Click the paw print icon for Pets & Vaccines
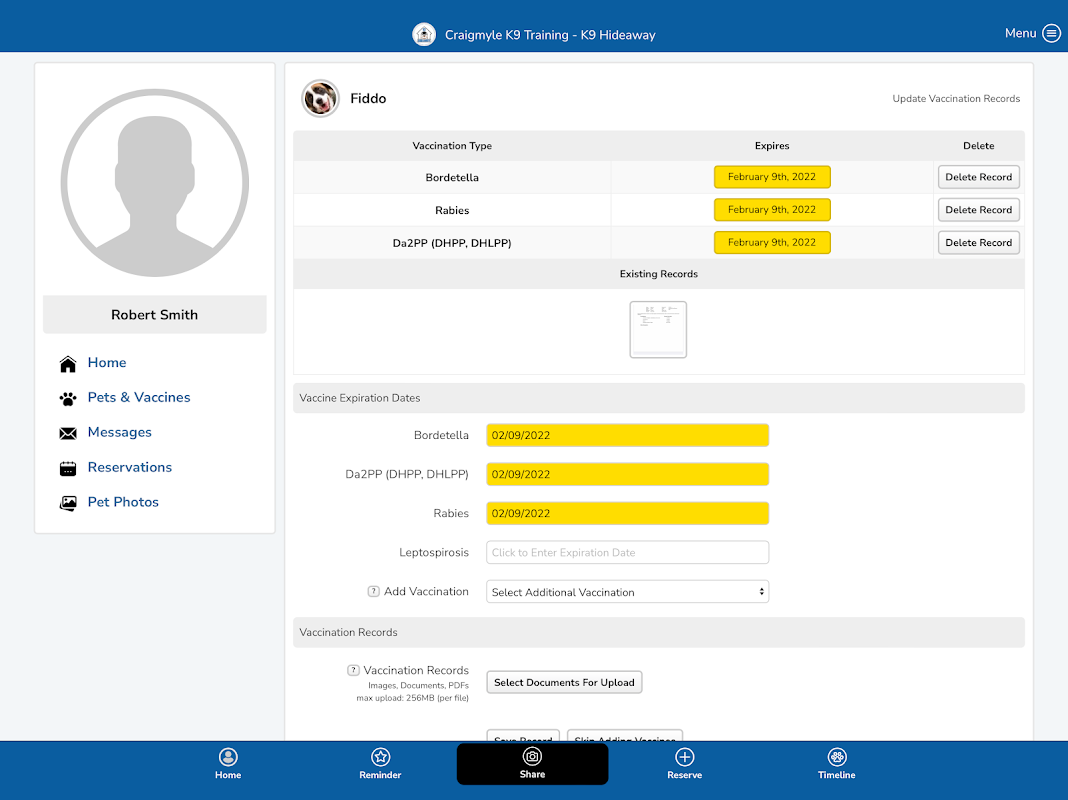Screen dimensions: 1068x800 (68, 398)
